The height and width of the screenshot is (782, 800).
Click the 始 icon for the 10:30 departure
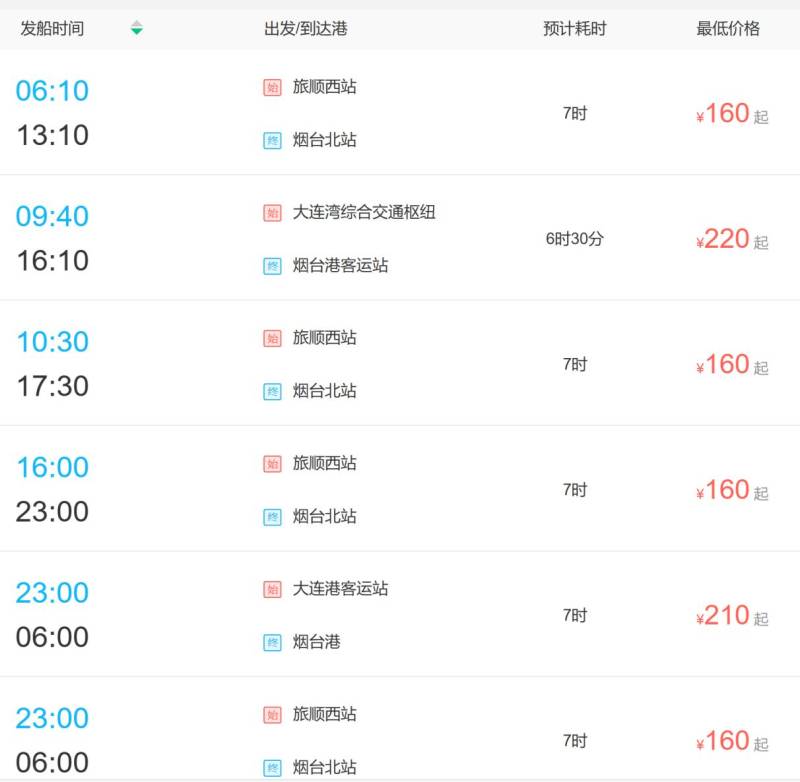272,338
